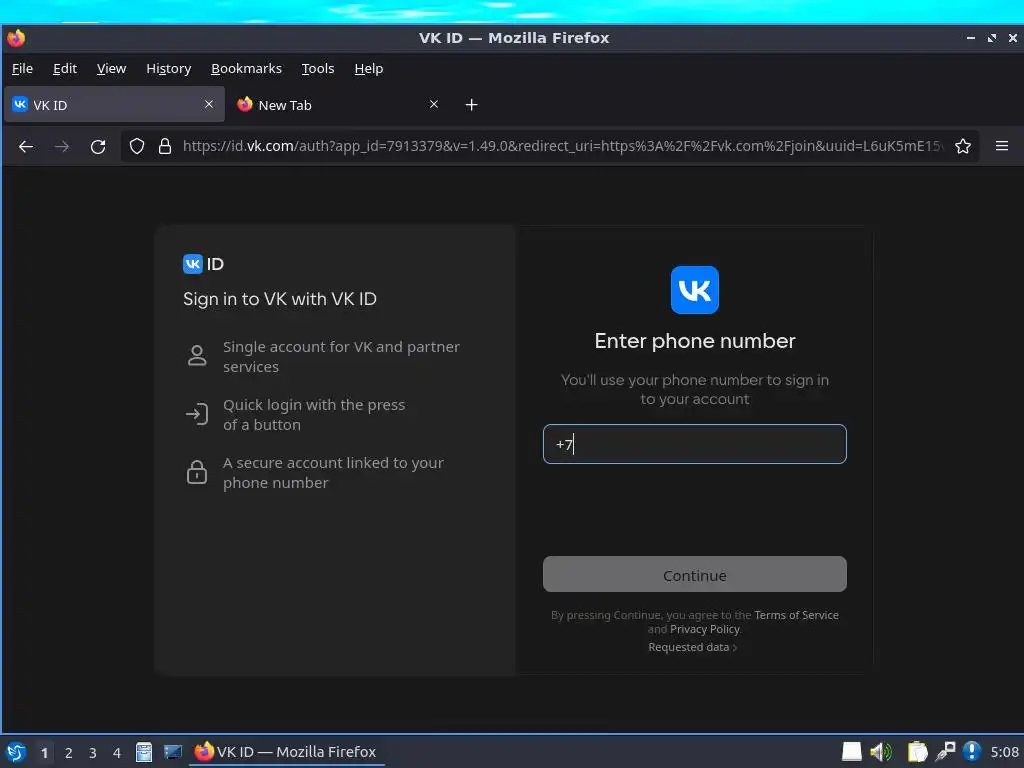Open the History menu

click(168, 69)
